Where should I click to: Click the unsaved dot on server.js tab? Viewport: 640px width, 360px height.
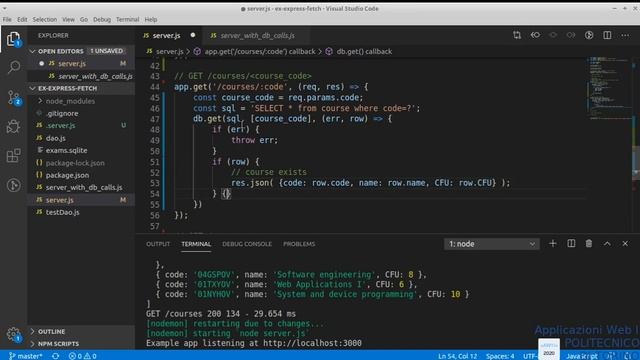[193, 35]
